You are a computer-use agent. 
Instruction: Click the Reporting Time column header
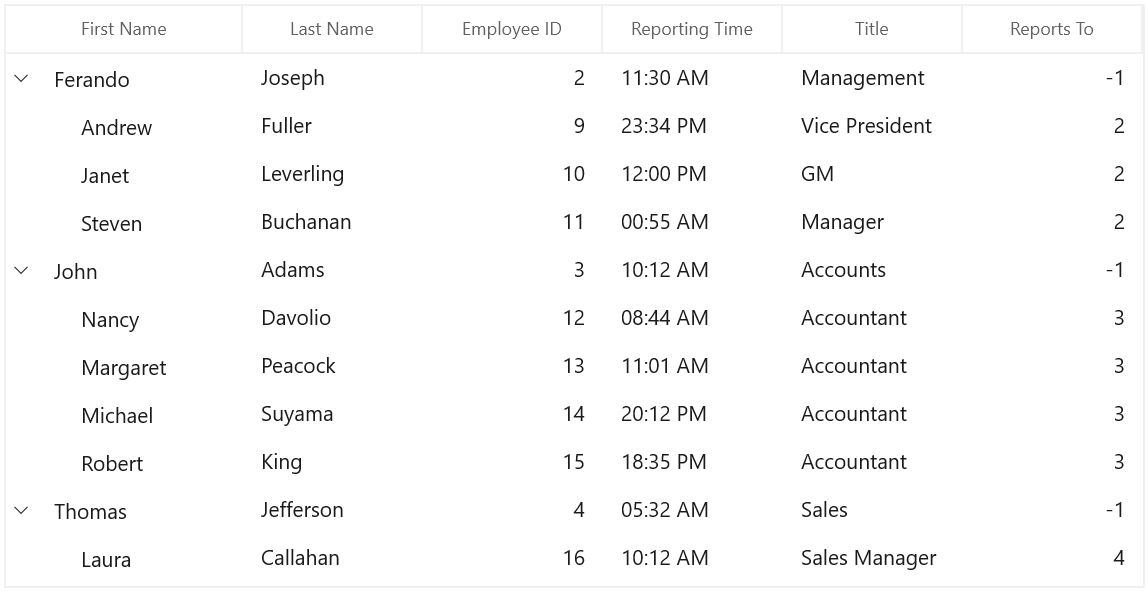tap(692, 29)
